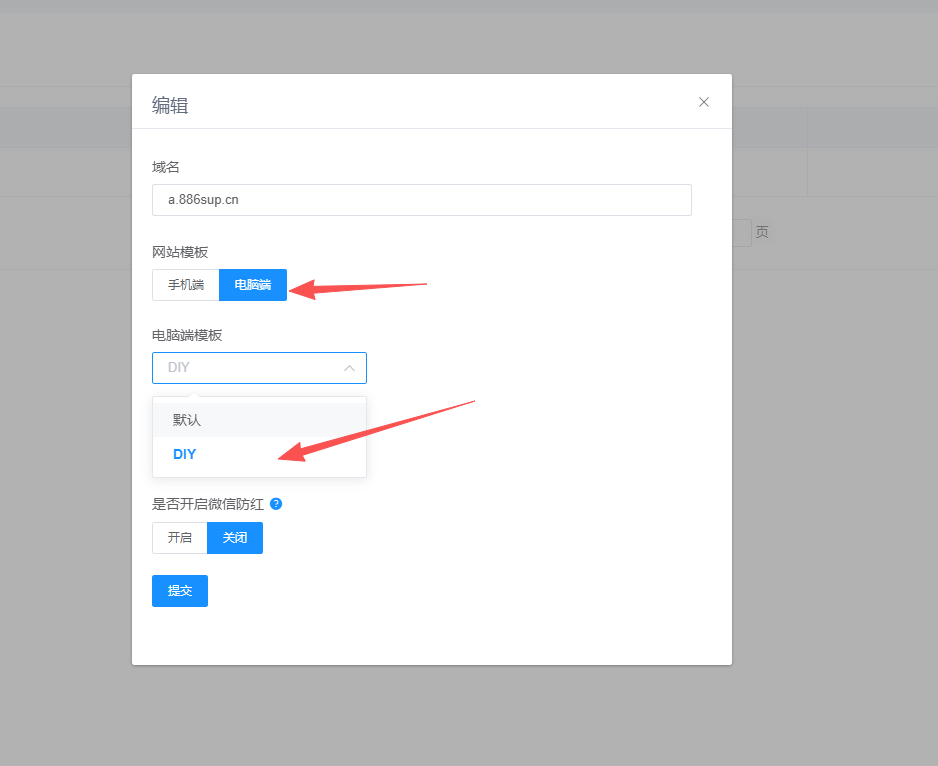Click the 编辑 dialog title text
938x766 pixels.
[170, 105]
